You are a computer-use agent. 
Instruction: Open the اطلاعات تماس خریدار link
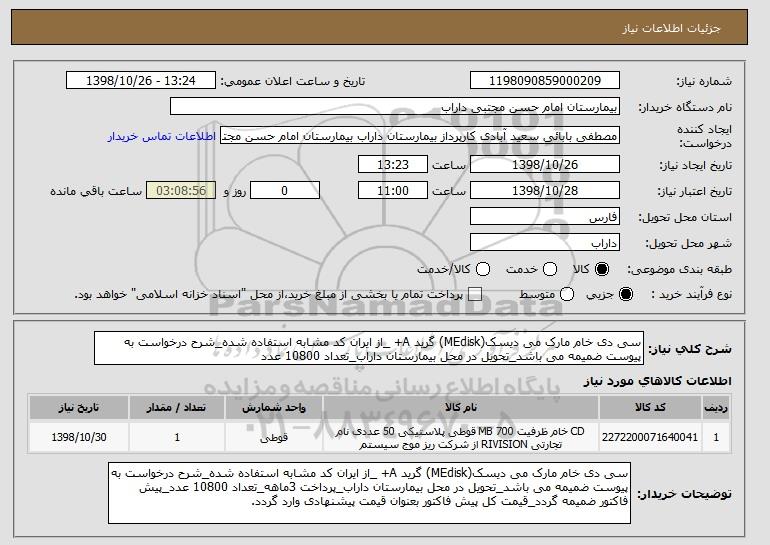(x=162, y=136)
